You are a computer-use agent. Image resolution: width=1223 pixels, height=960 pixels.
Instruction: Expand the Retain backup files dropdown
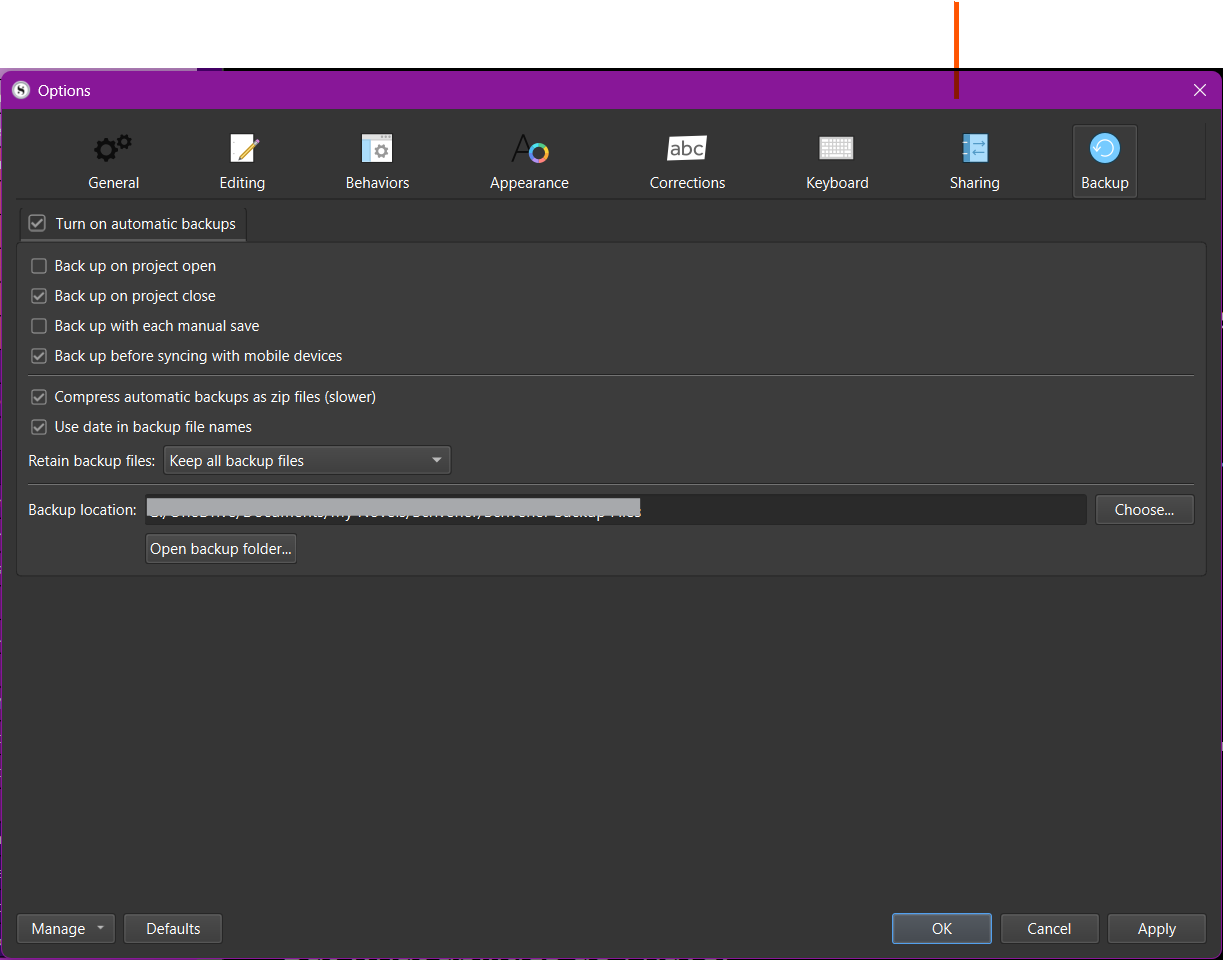coord(306,461)
